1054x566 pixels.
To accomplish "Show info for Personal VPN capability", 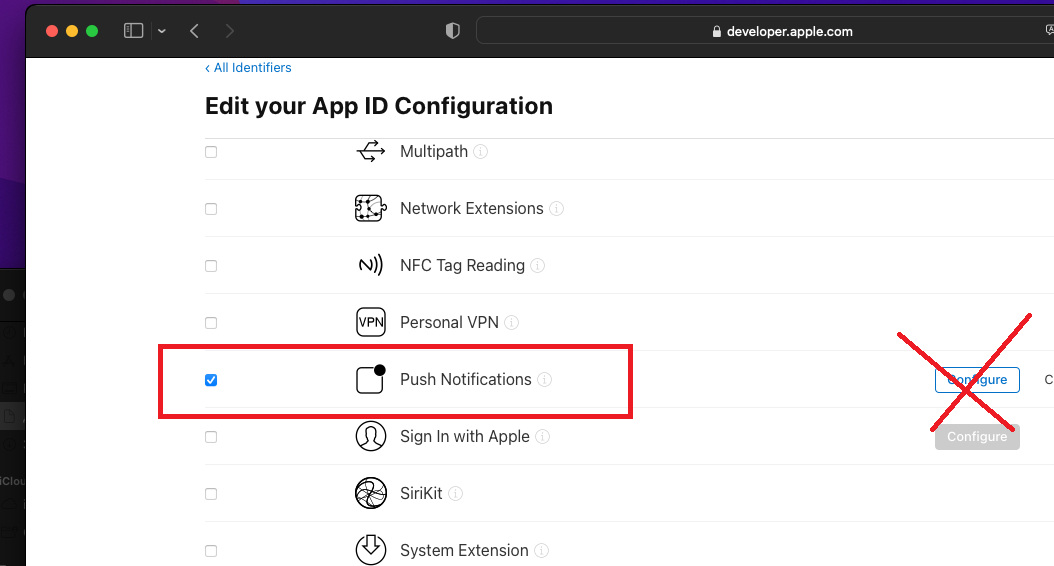I will coord(512,323).
